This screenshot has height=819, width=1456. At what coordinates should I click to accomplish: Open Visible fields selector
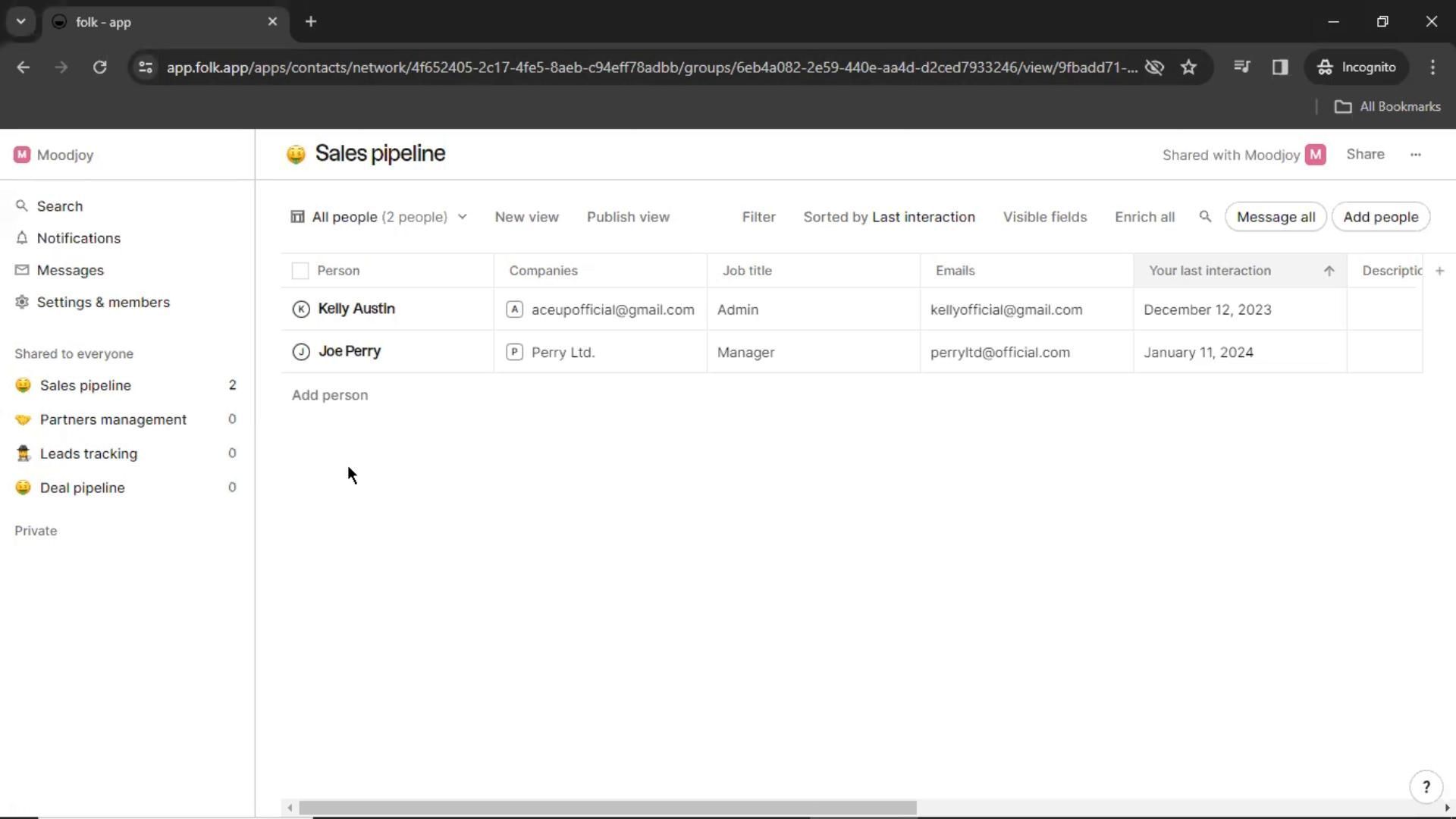pyautogui.click(x=1044, y=217)
